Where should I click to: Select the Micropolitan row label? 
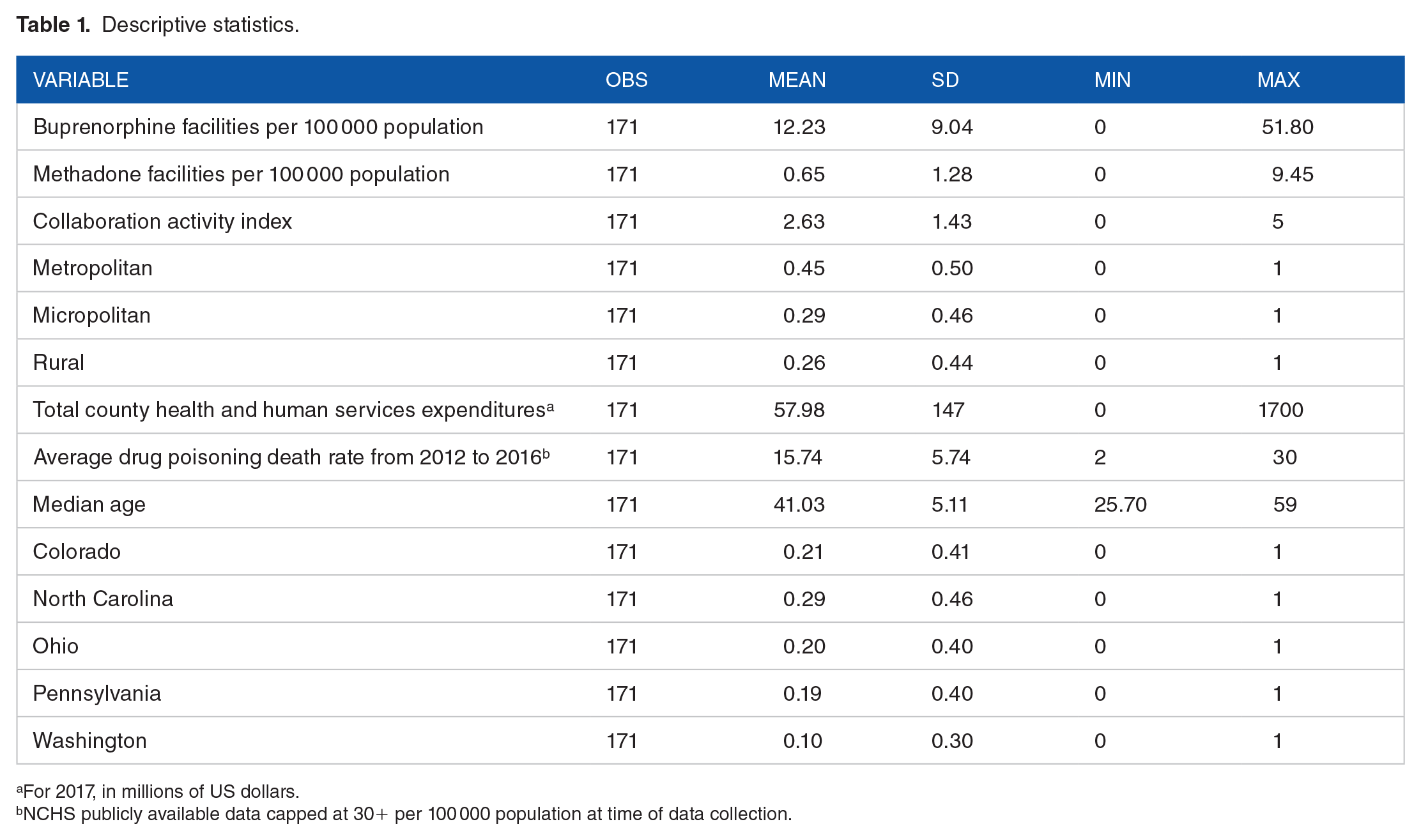pyautogui.click(x=92, y=316)
